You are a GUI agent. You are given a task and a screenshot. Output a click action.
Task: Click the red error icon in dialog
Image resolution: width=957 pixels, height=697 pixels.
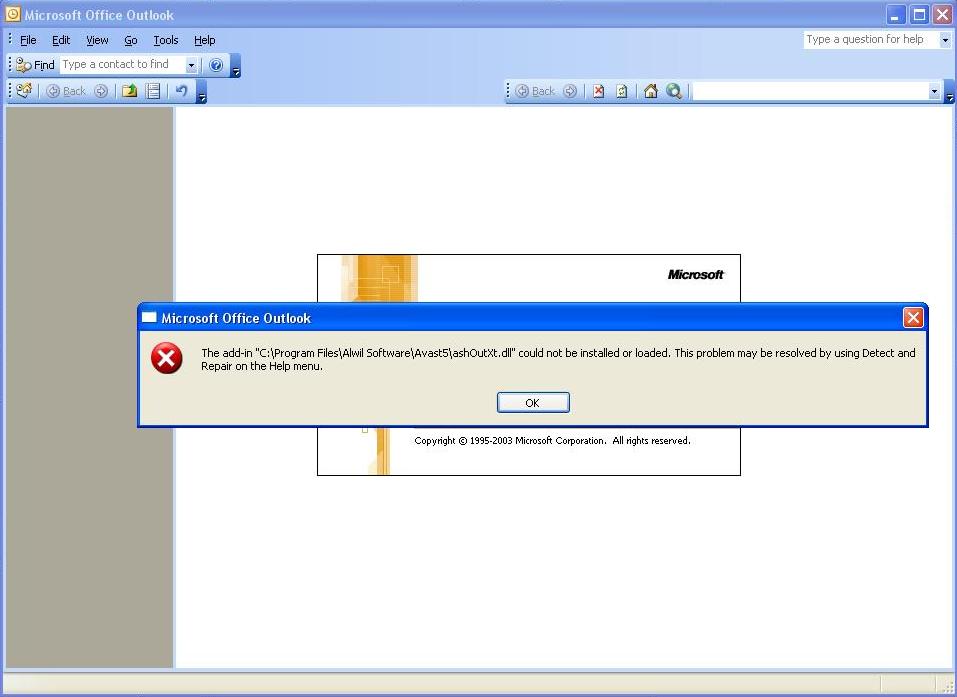coord(167,358)
